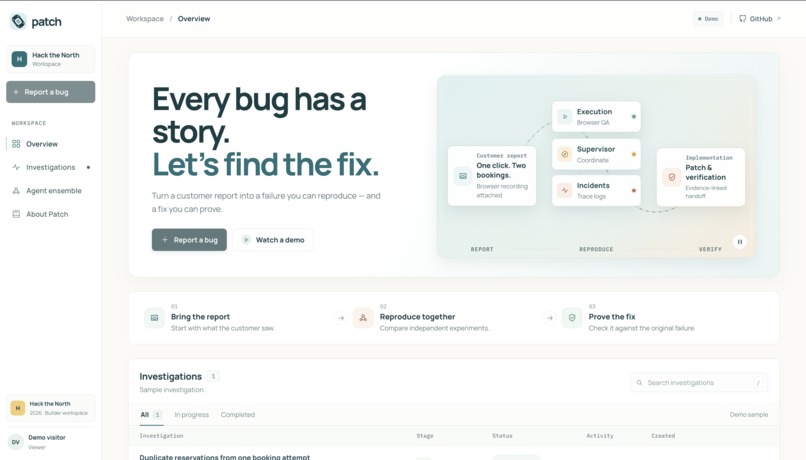Click the Reproduce together step icon
The height and width of the screenshot is (460, 806).
(x=363, y=318)
